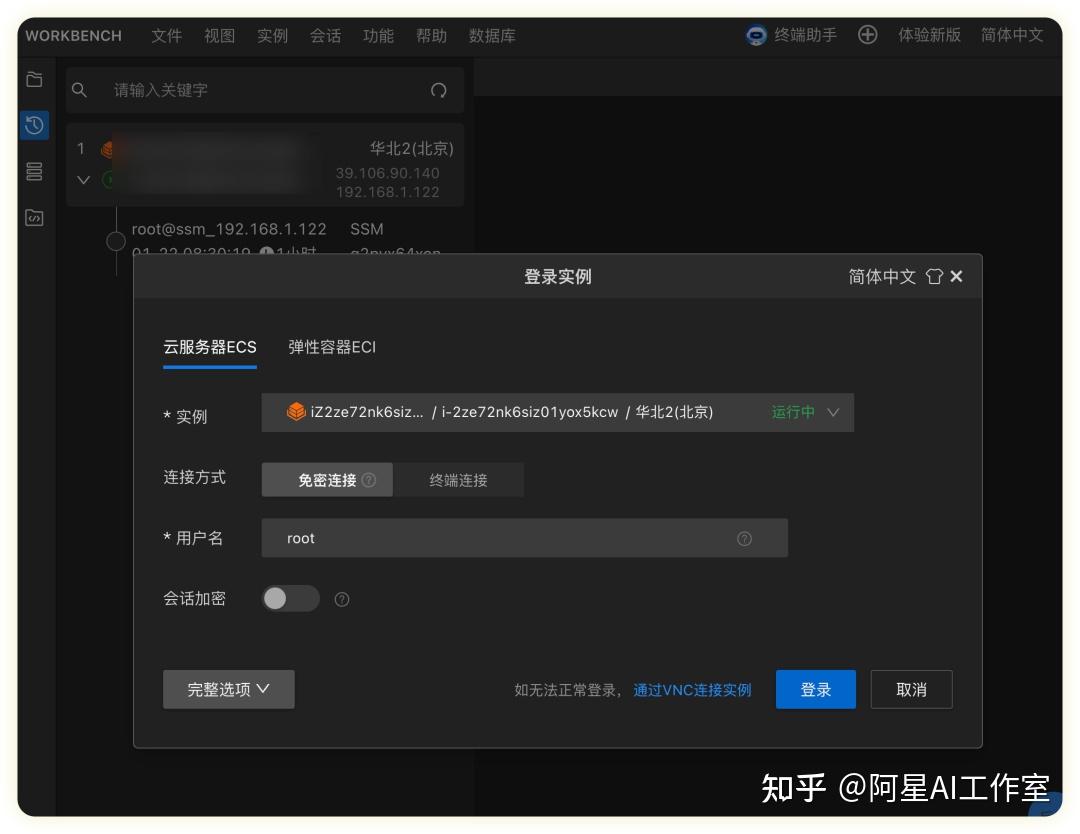Open the 通过VNC连接实例 link
The height and width of the screenshot is (834, 1080).
pos(692,690)
